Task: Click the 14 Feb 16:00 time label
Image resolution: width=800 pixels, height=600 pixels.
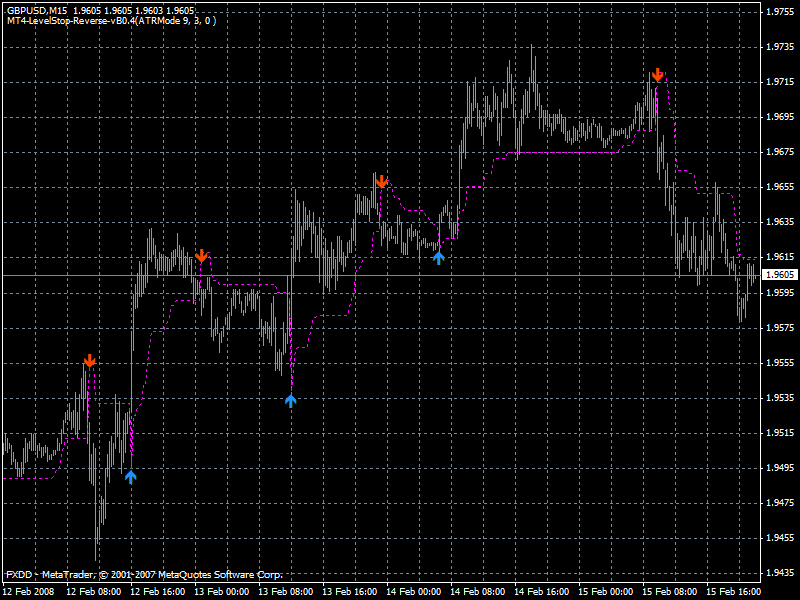Action: pyautogui.click(x=541, y=592)
